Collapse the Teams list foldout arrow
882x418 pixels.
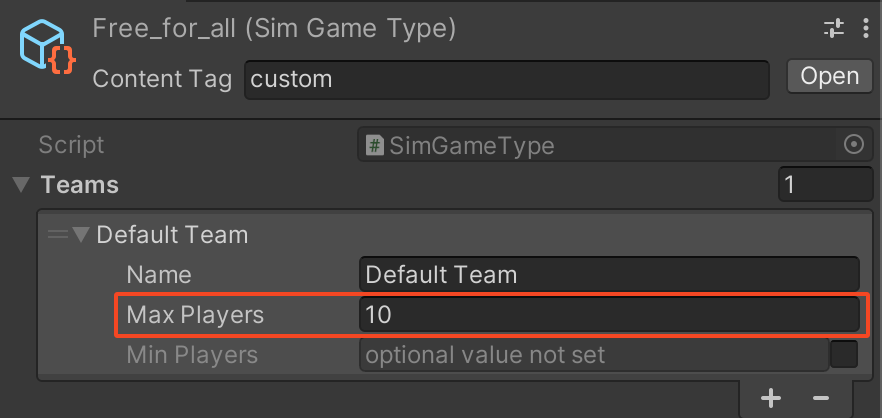pyautogui.click(x=20, y=185)
